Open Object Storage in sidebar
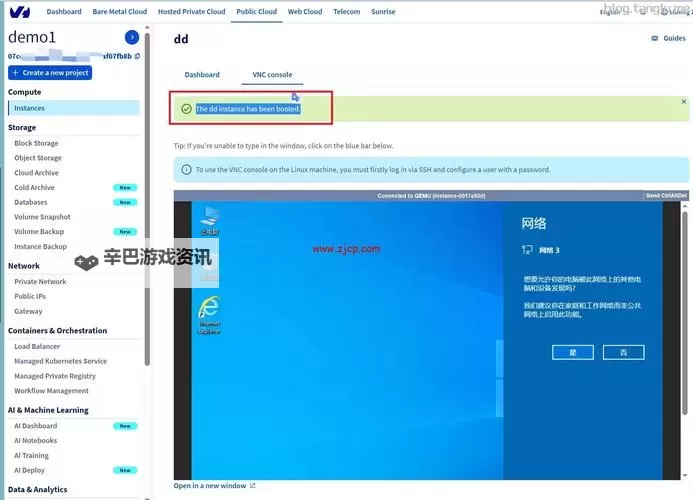This screenshot has width=693, height=500. tap(38, 158)
